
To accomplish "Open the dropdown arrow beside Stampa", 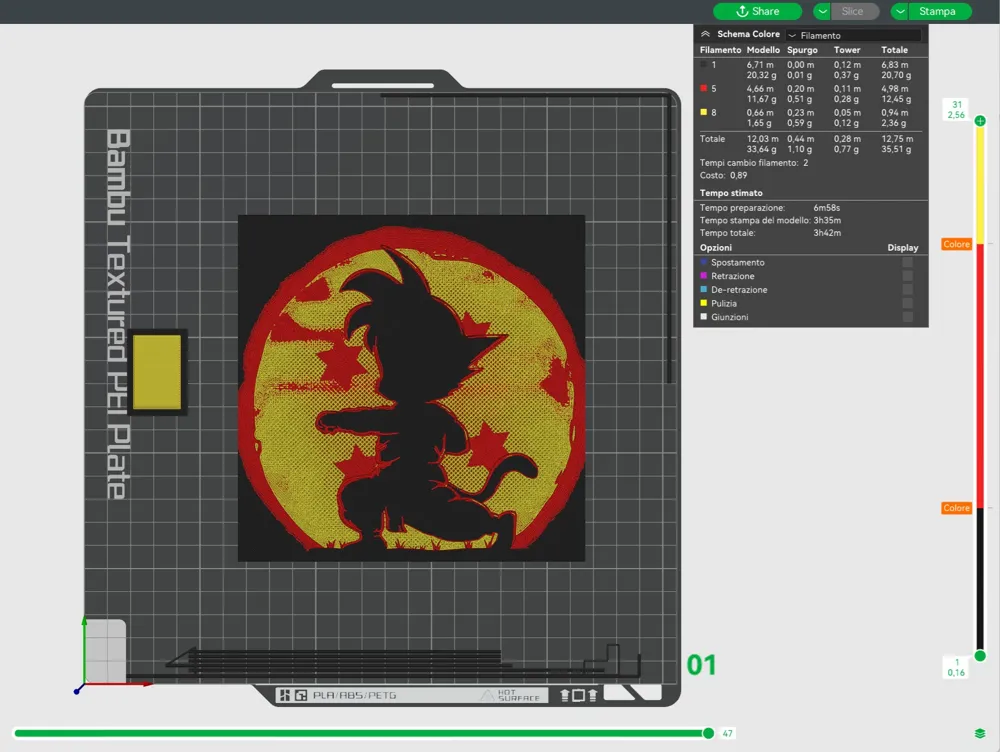I will (x=899, y=11).
